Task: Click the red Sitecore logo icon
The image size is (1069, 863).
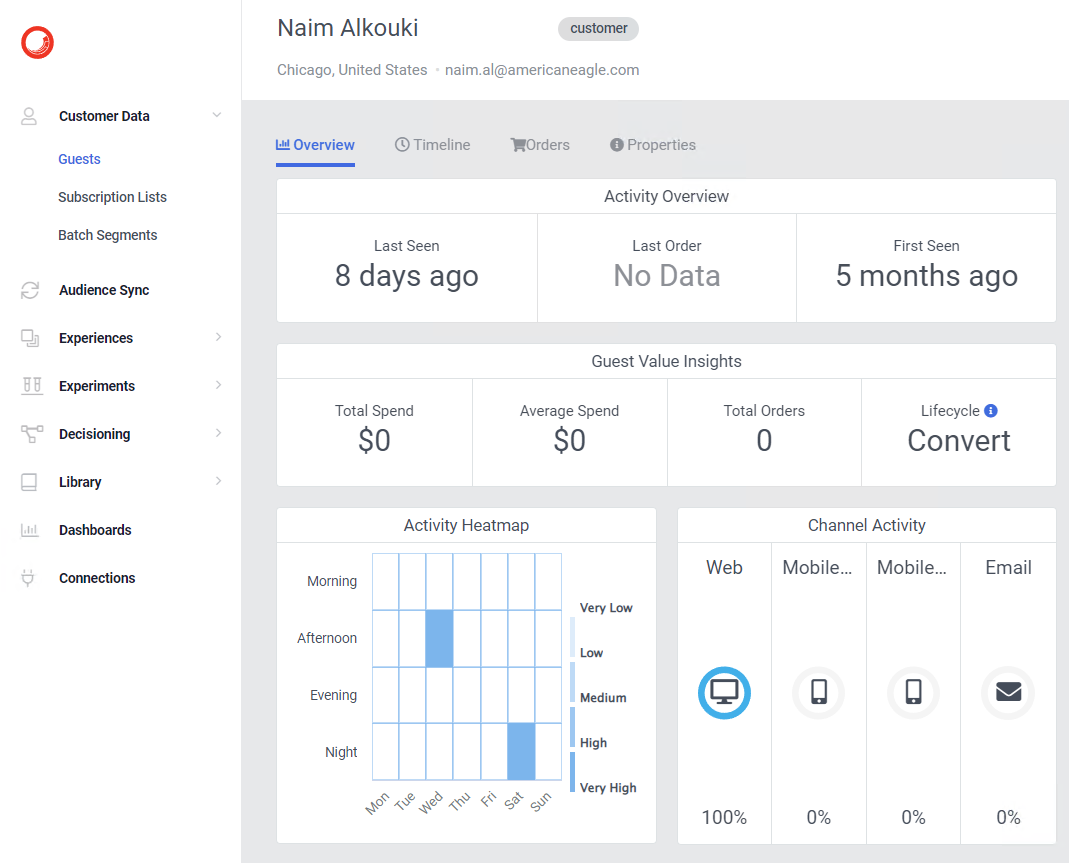Action: 37,42
